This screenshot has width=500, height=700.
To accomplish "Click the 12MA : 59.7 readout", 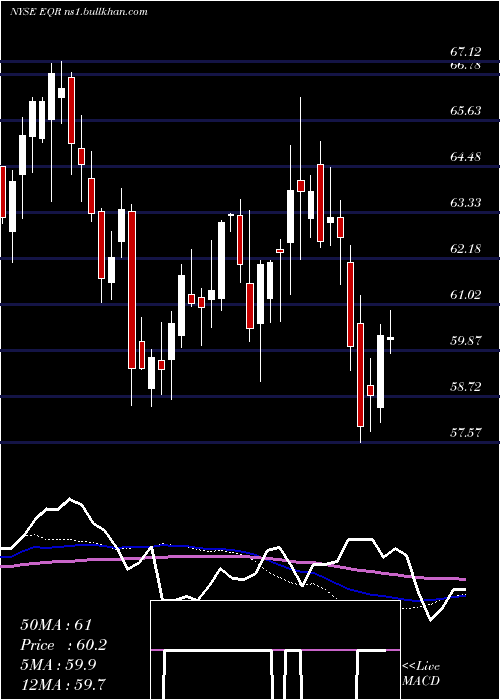I will pyautogui.click(x=63, y=684).
